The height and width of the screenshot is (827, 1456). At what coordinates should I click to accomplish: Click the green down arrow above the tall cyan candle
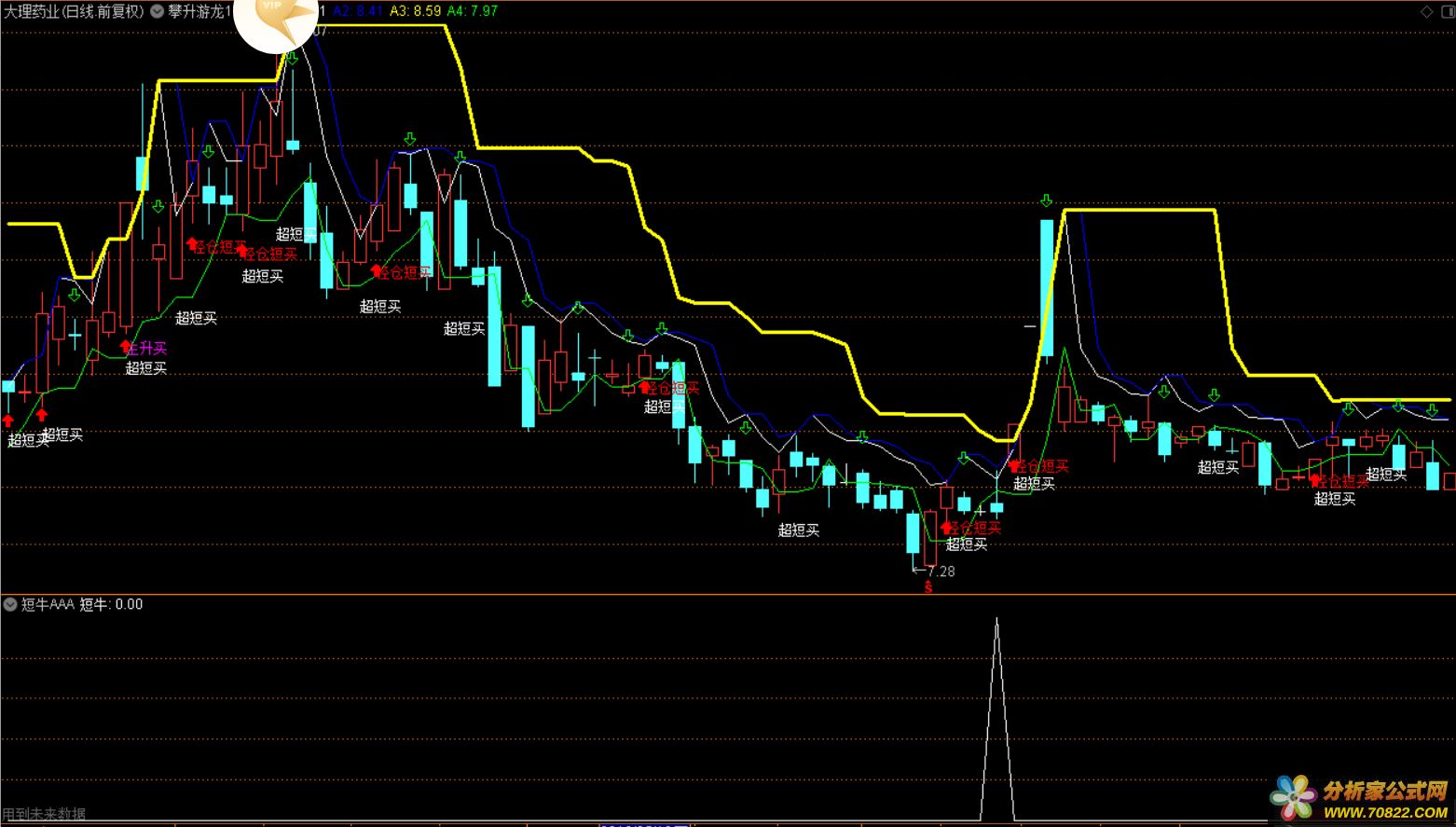(1047, 201)
